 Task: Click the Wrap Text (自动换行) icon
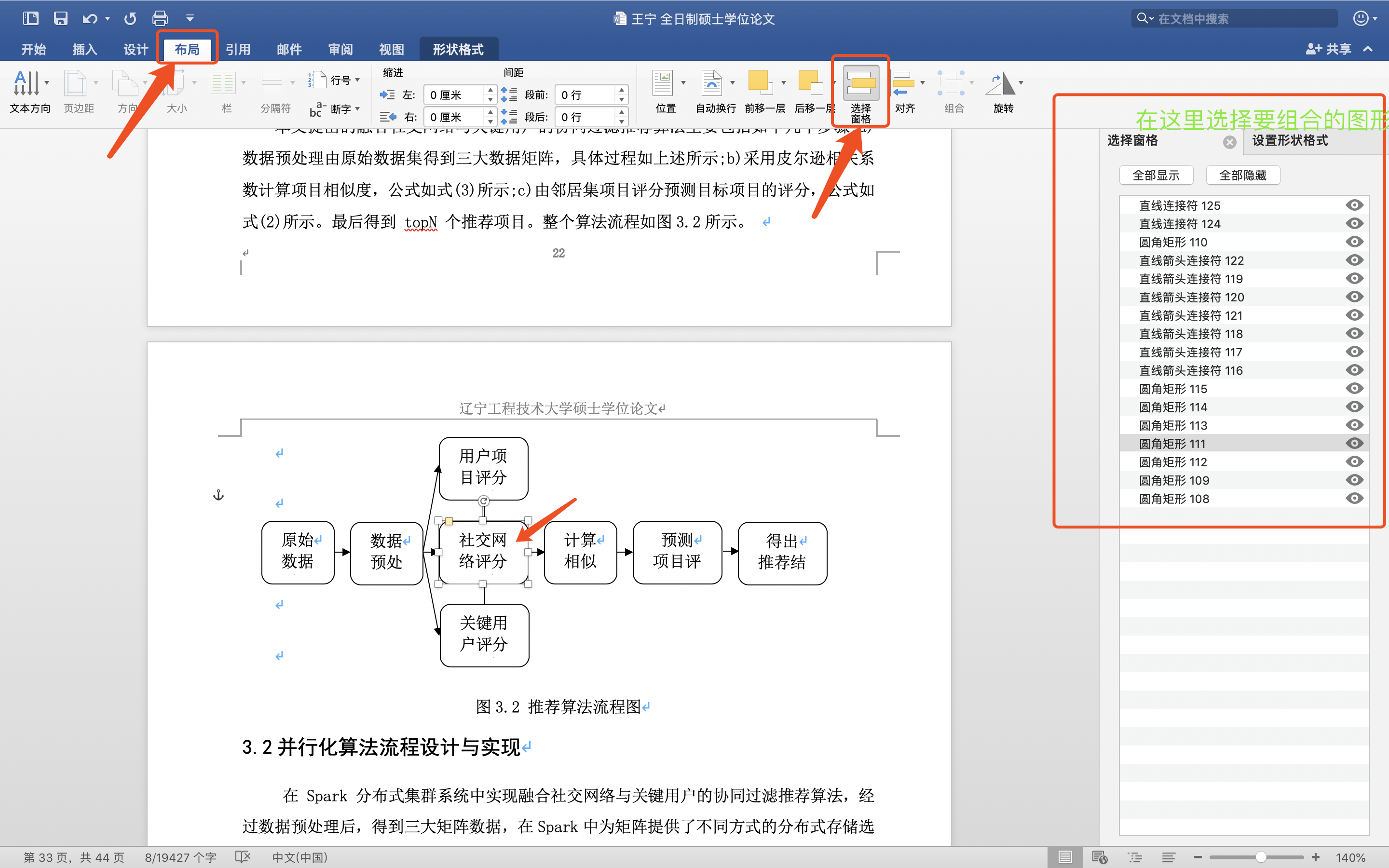coord(711,83)
